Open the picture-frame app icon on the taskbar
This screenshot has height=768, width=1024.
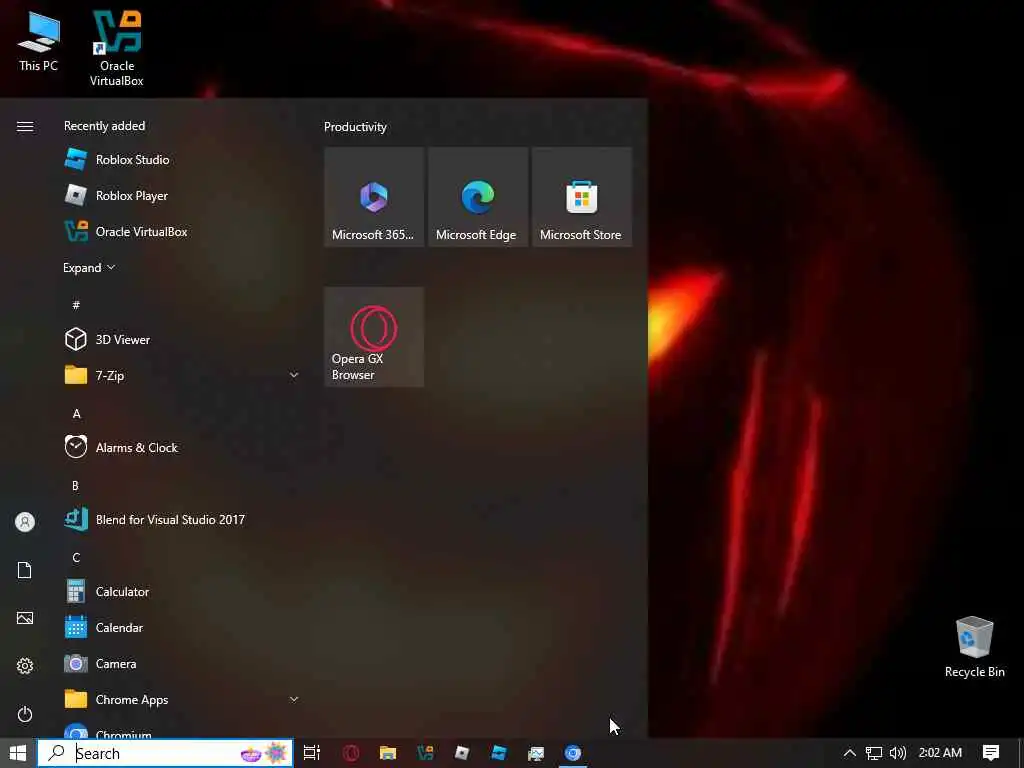coord(536,753)
